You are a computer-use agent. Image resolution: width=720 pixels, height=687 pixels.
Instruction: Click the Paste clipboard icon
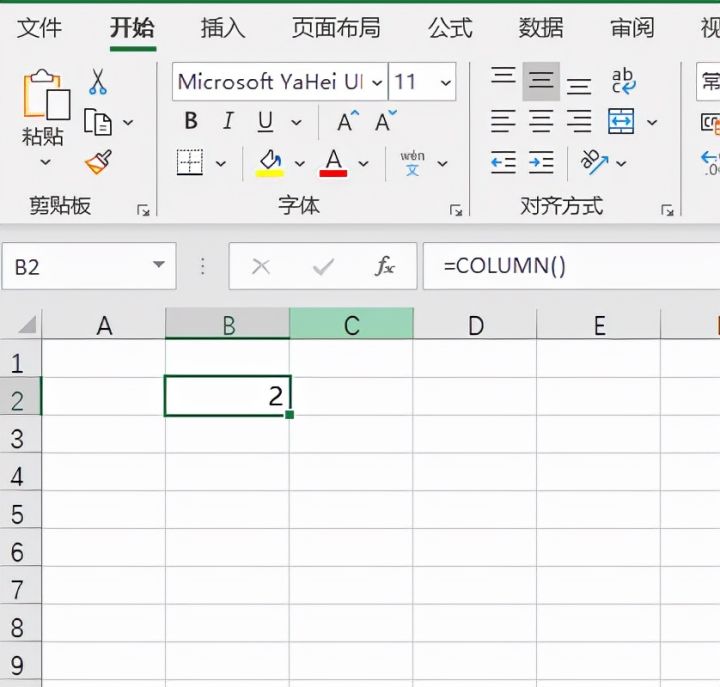pyautogui.click(x=46, y=95)
